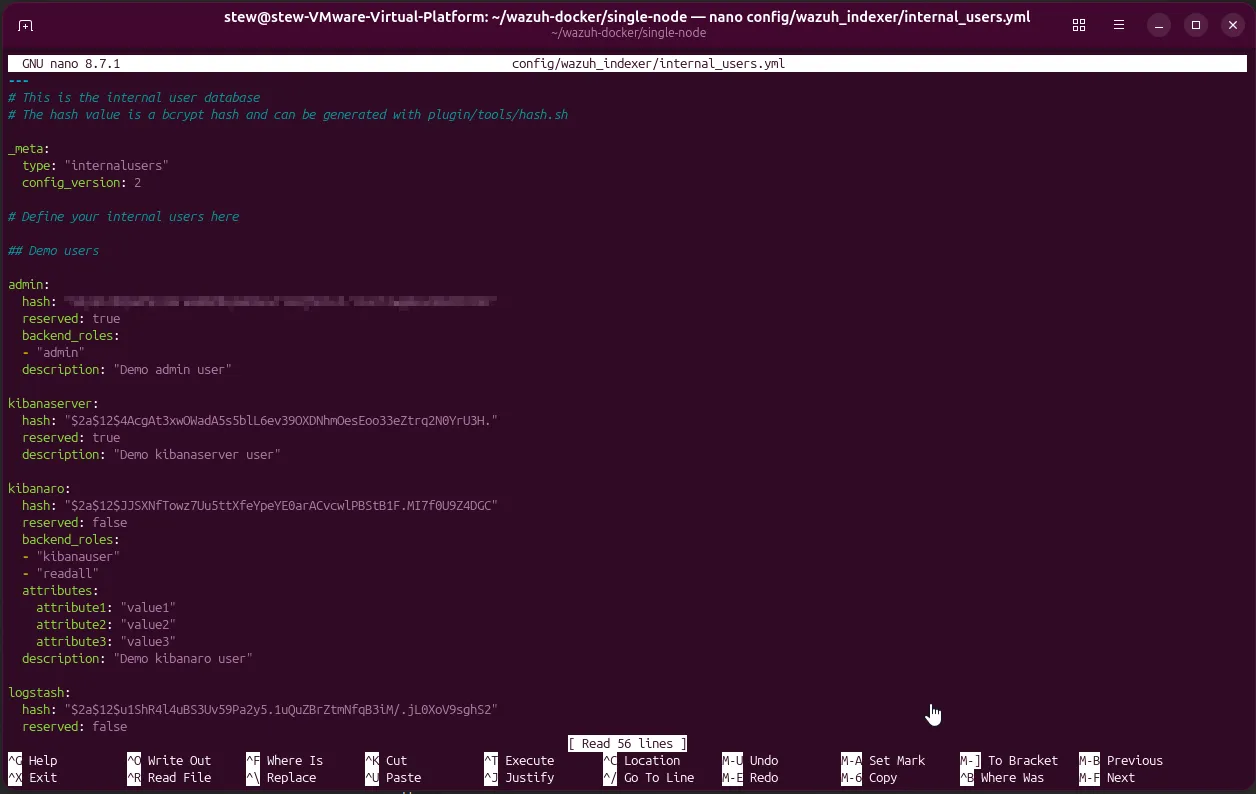
Task: Open a new terminal tab icon
Action: point(26,25)
